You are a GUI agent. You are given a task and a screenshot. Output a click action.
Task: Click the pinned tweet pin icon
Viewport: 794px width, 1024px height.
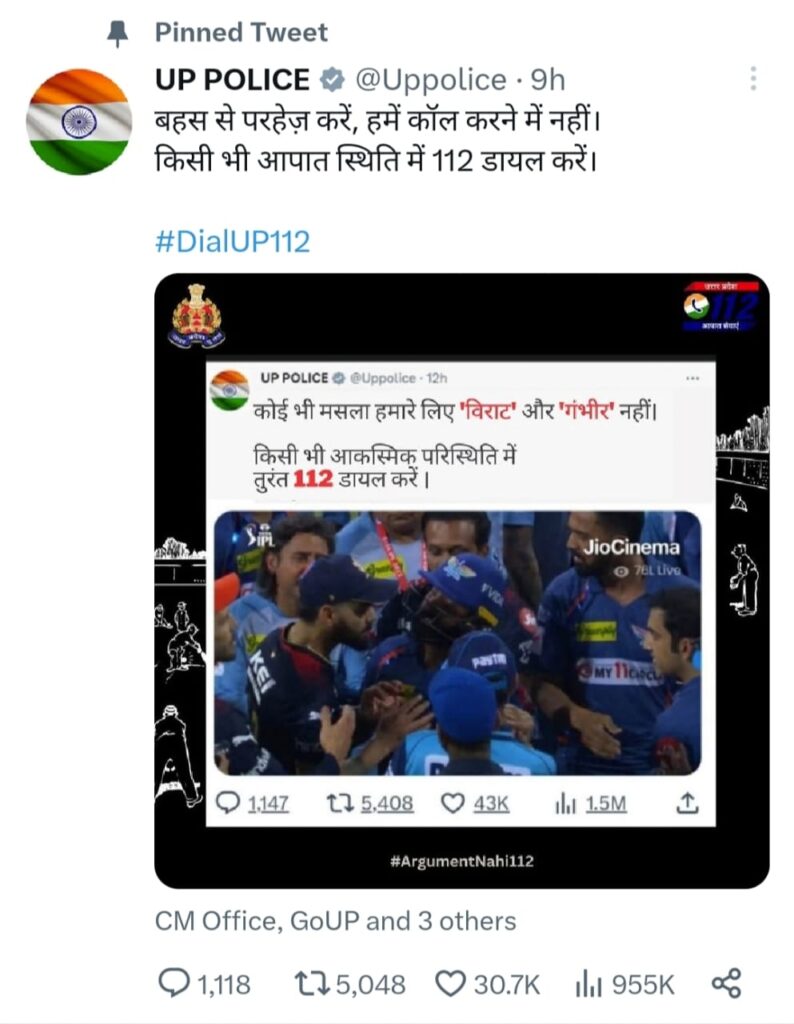pyautogui.click(x=118, y=33)
